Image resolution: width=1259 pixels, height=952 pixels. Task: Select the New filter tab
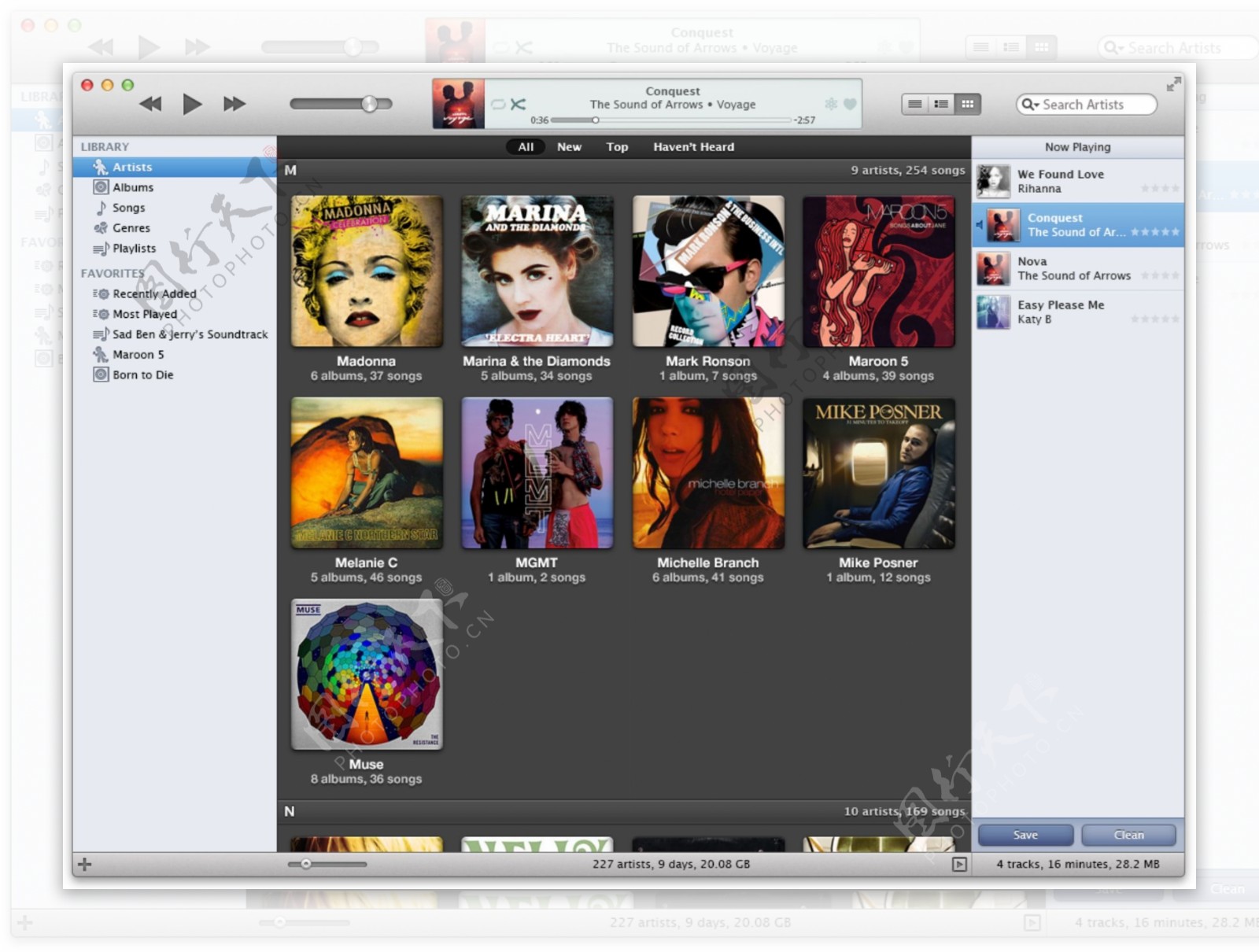click(x=569, y=147)
